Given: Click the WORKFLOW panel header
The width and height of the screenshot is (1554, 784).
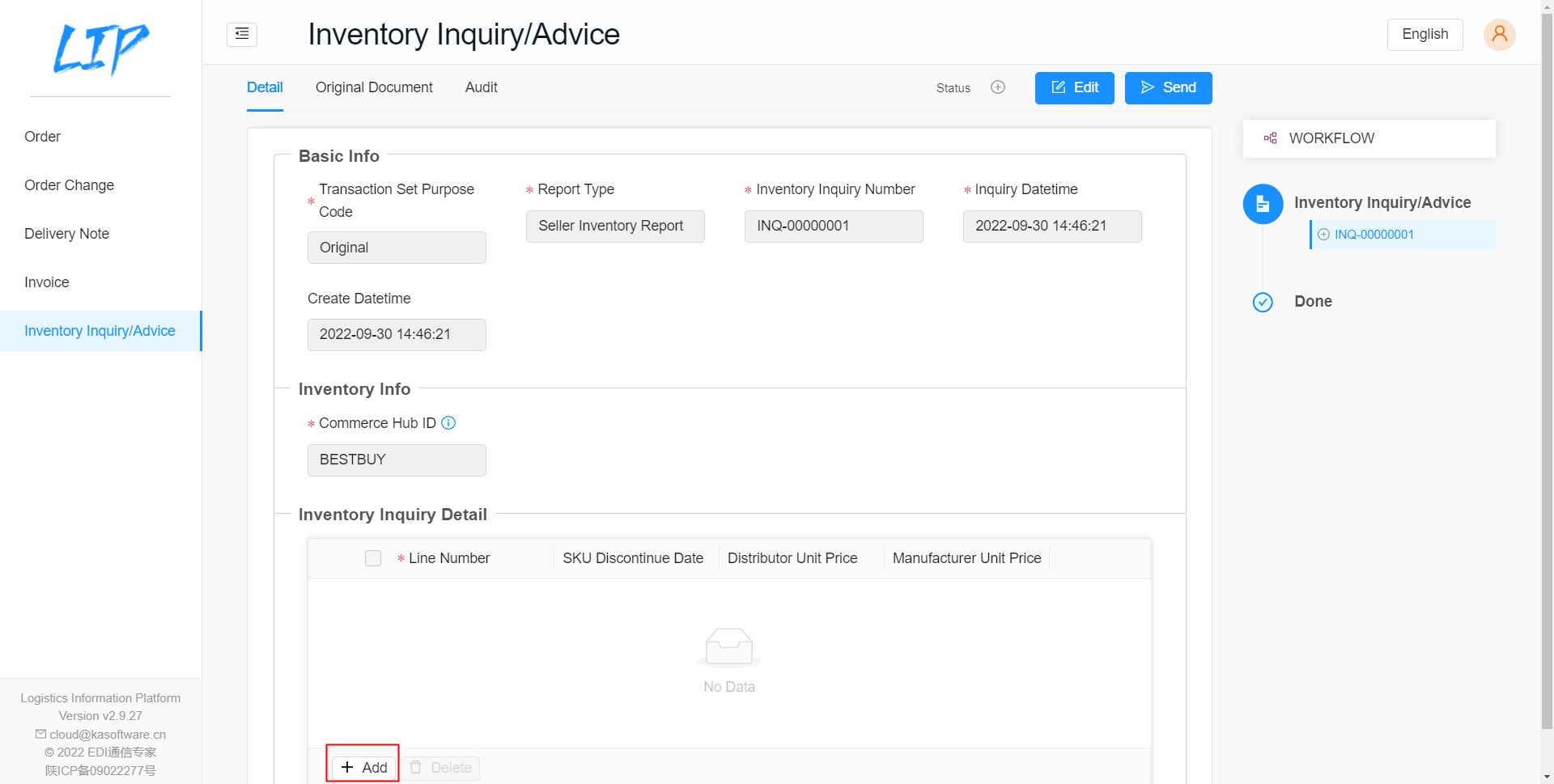Looking at the screenshot, I should point(1369,138).
